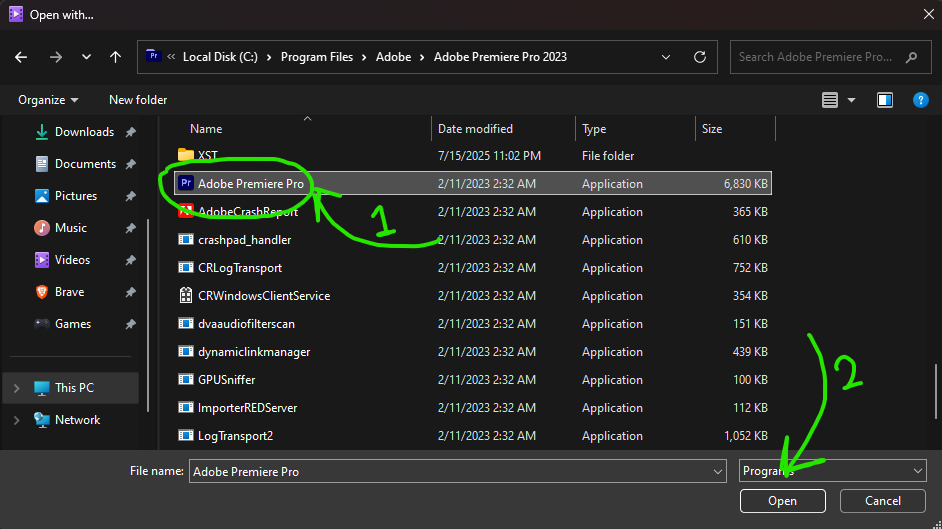The image size is (942, 529).
Task: Click the forward navigation arrow
Action: click(x=56, y=57)
